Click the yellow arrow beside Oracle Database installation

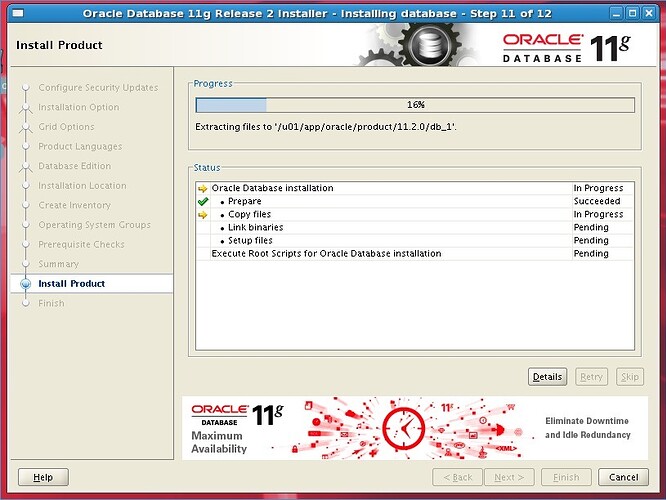click(x=203, y=188)
